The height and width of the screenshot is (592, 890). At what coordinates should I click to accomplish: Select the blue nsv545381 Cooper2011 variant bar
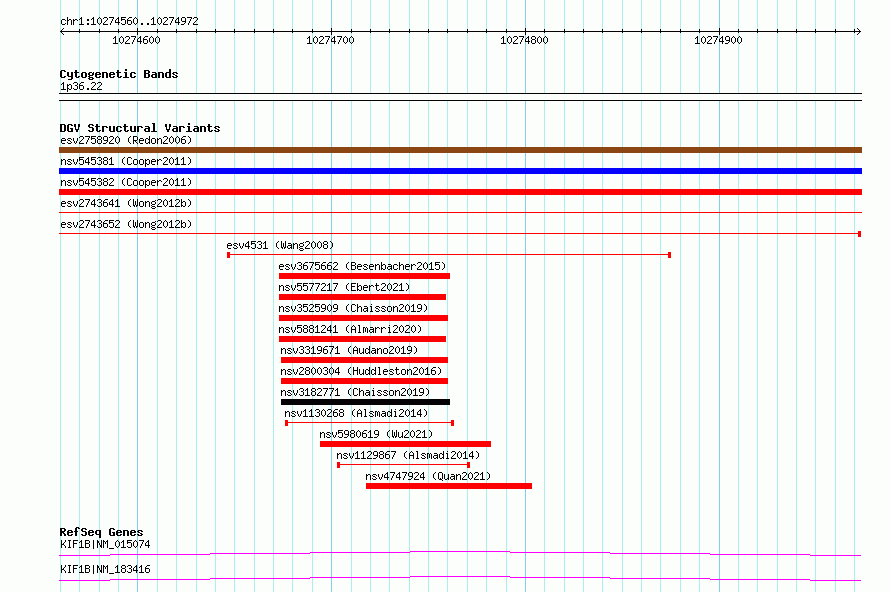(460, 171)
